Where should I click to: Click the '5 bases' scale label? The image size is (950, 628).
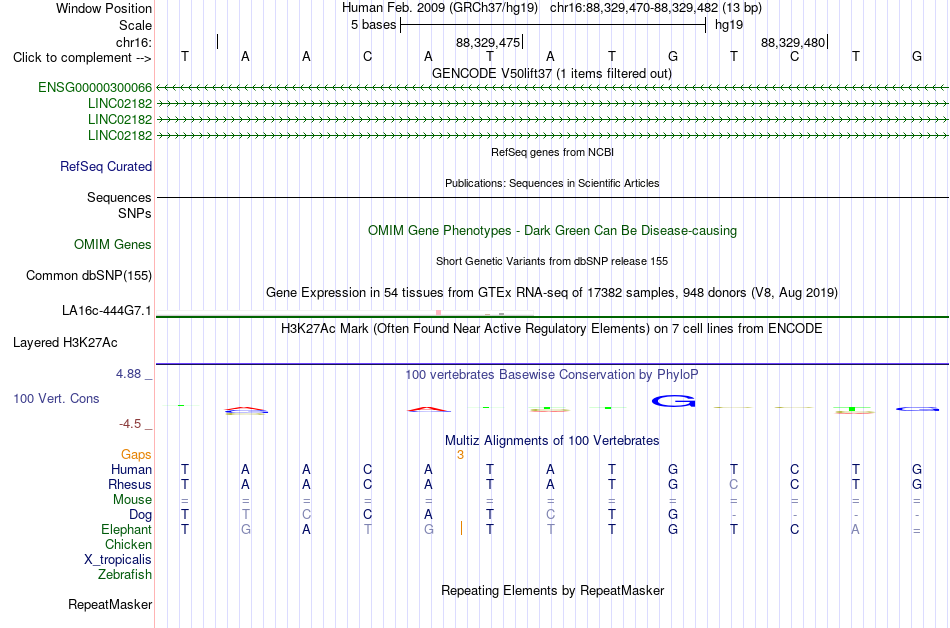tap(373, 25)
